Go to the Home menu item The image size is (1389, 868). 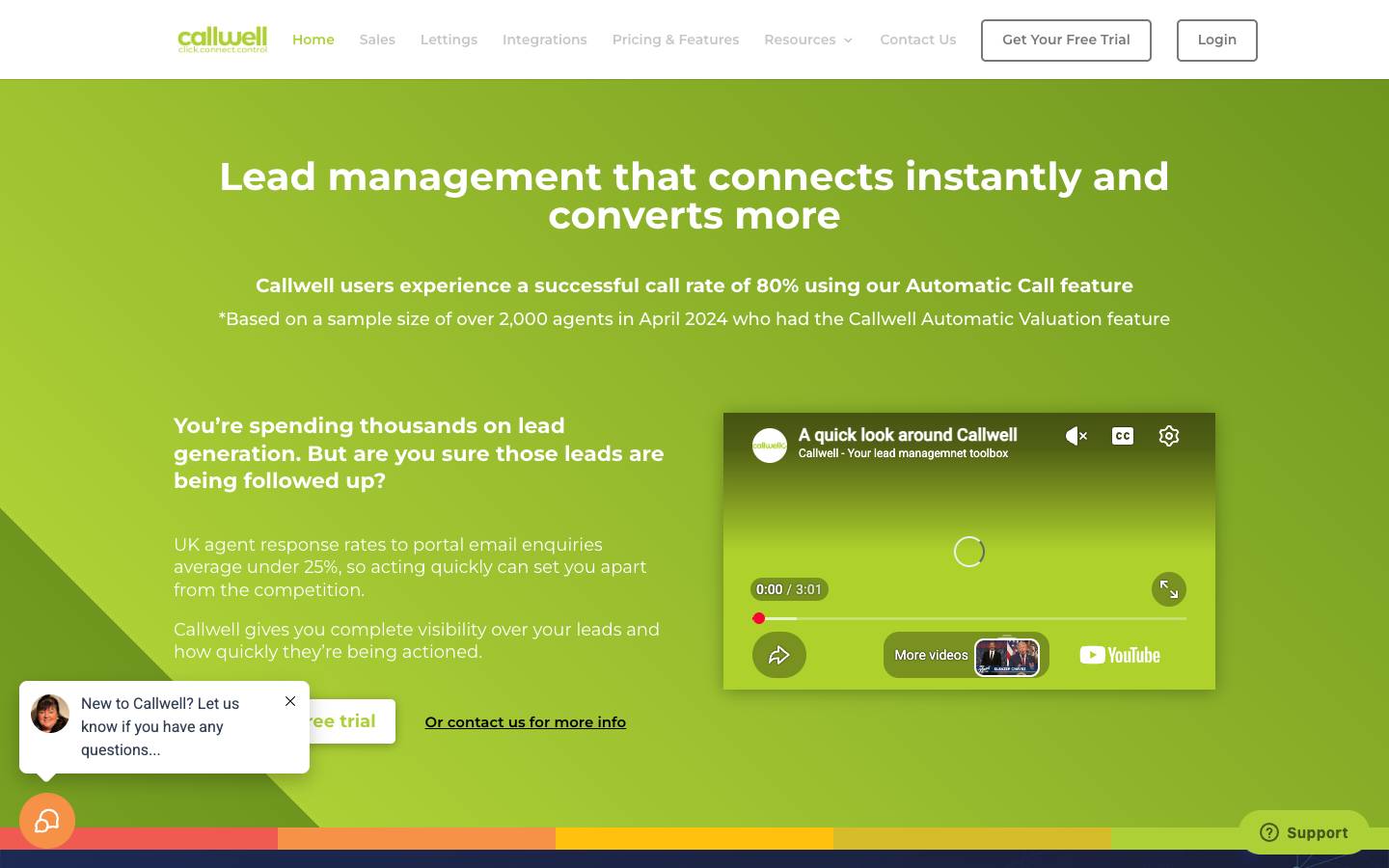click(313, 40)
